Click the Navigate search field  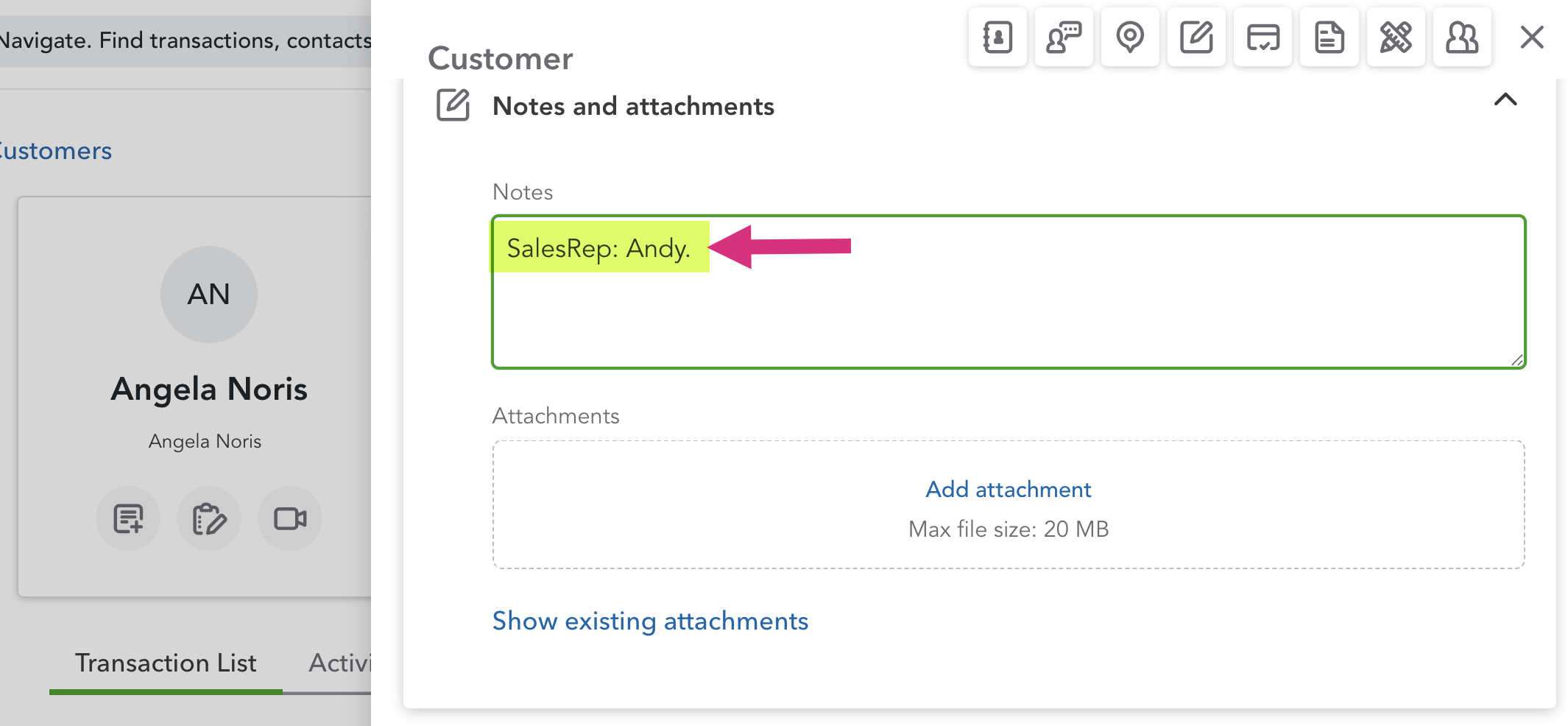pyautogui.click(x=186, y=40)
